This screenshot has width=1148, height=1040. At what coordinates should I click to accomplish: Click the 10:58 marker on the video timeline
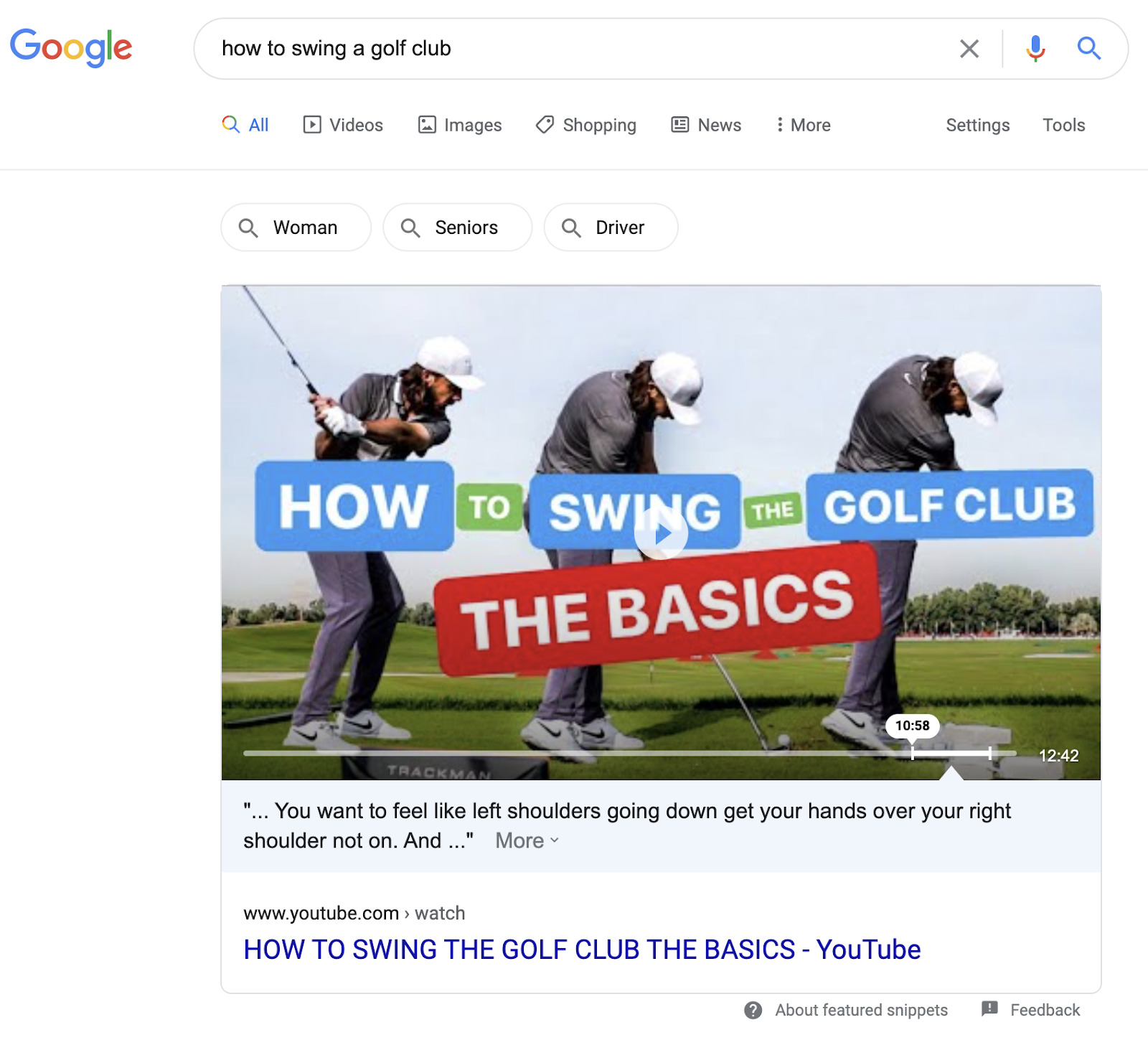click(912, 726)
